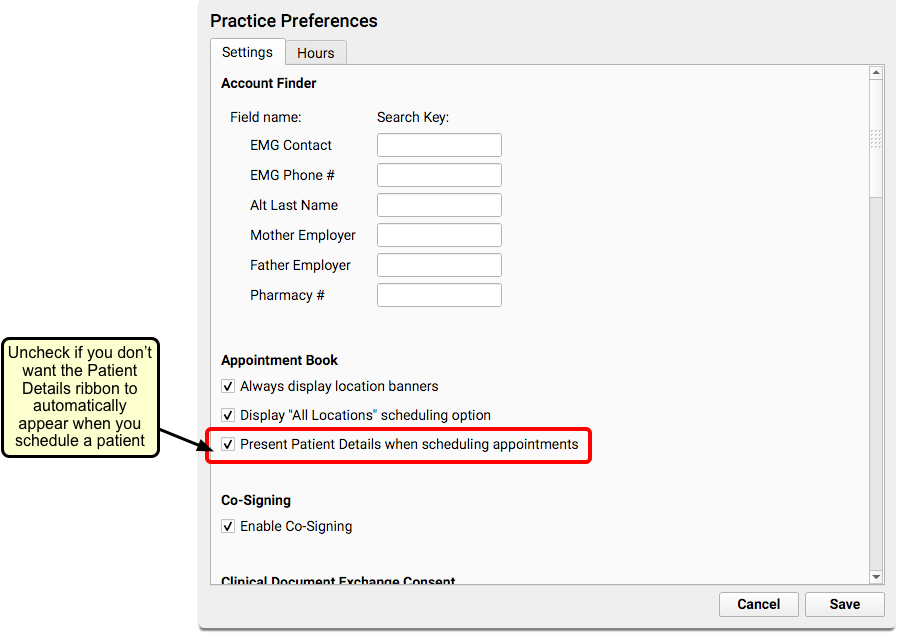Click the scrollbar down arrow

(x=875, y=577)
